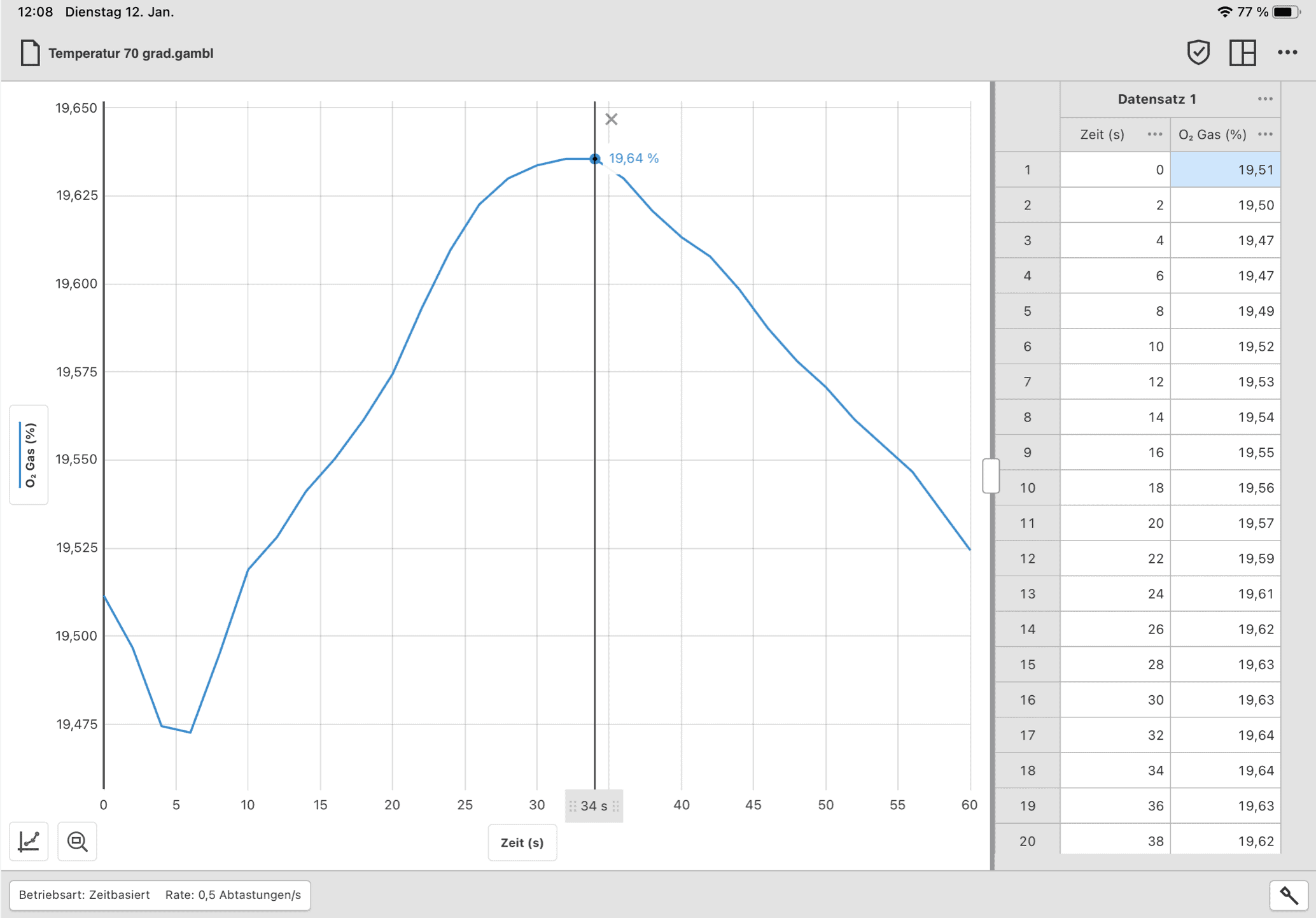The height and width of the screenshot is (918, 1316).
Task: Select row number 10 header
Action: [x=1027, y=488]
